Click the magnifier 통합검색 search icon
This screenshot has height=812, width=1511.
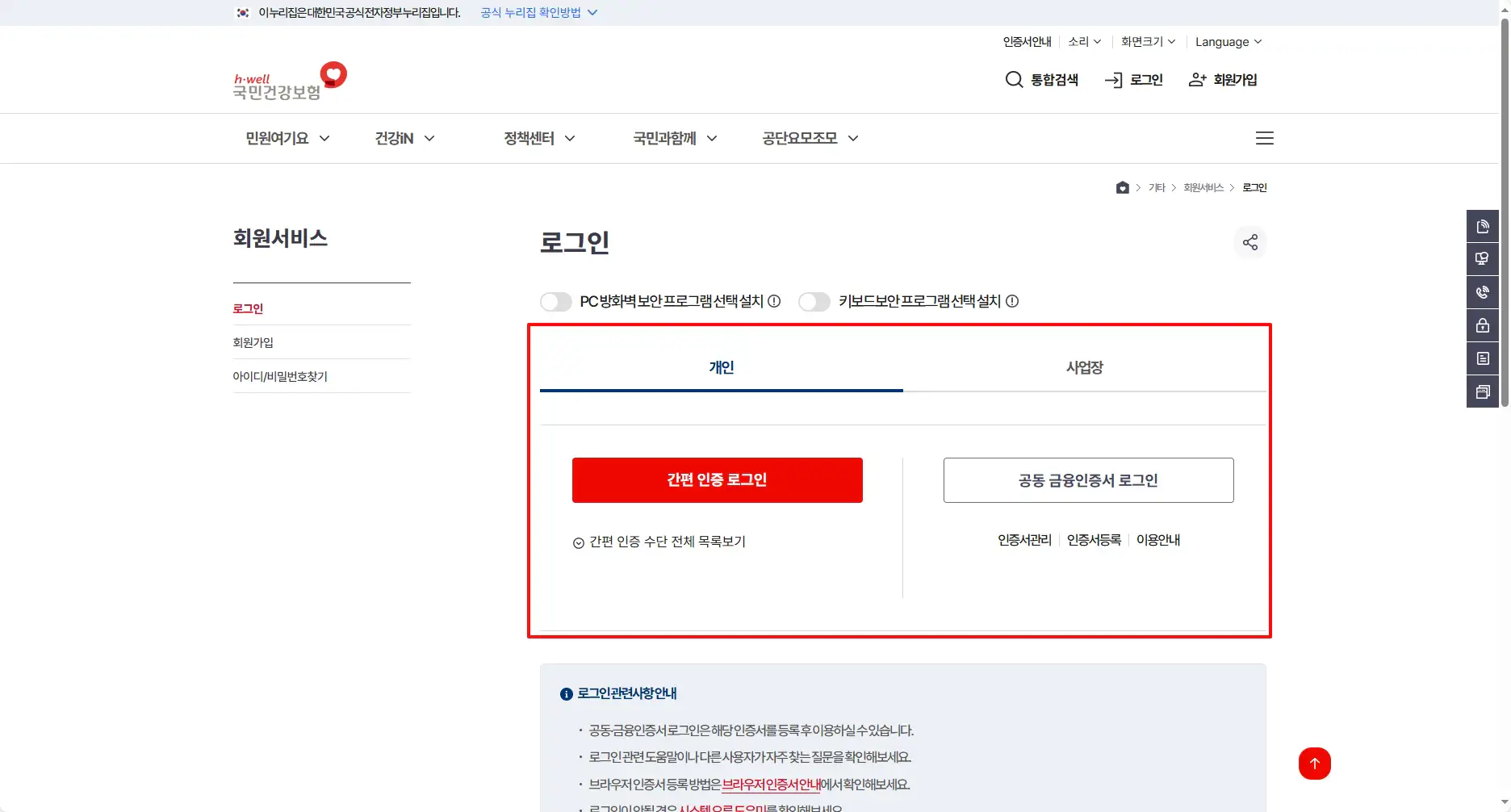click(1014, 79)
